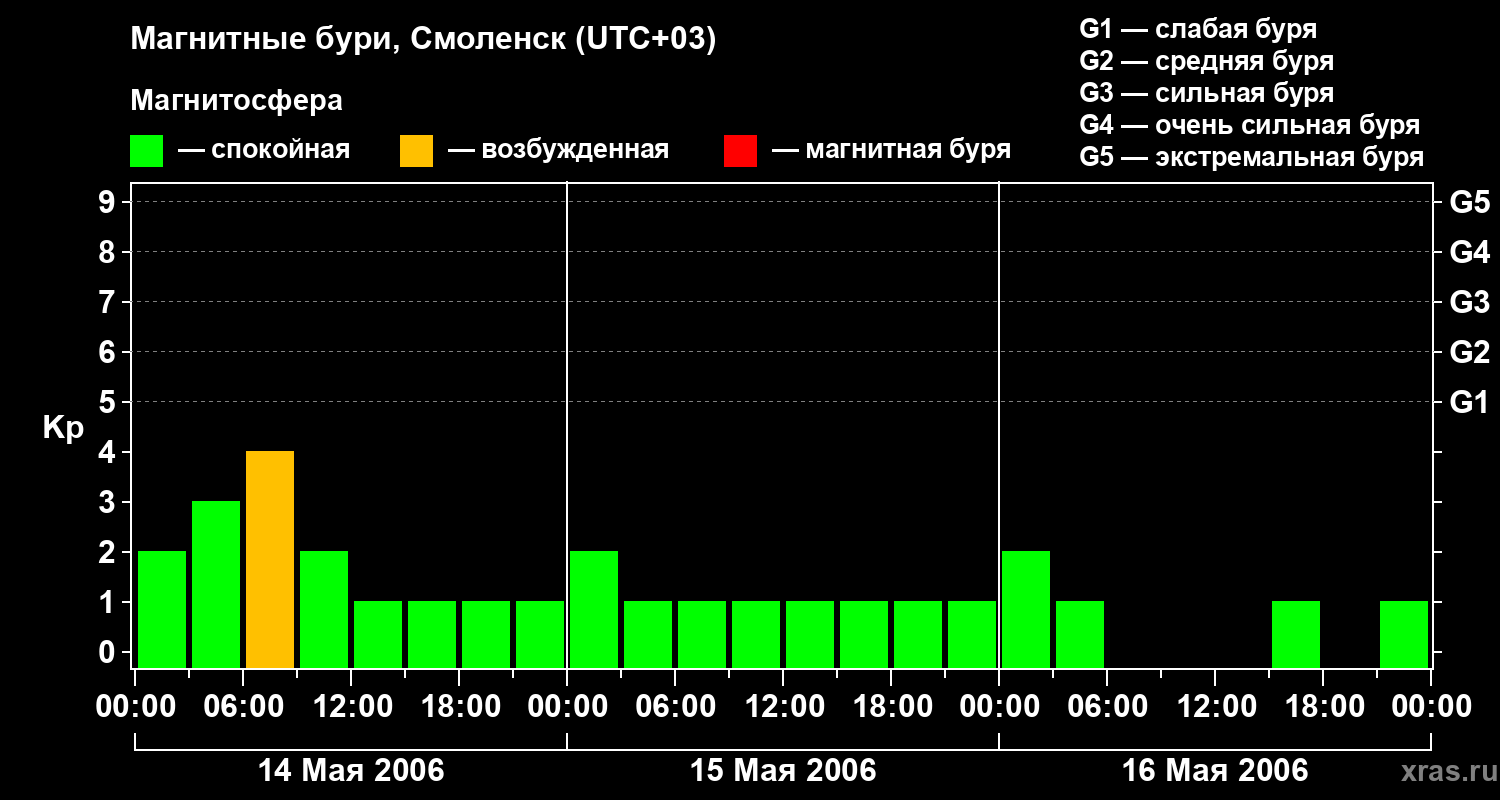Click the Kp 2 bar at 00:00 on 16 May

1026,609
